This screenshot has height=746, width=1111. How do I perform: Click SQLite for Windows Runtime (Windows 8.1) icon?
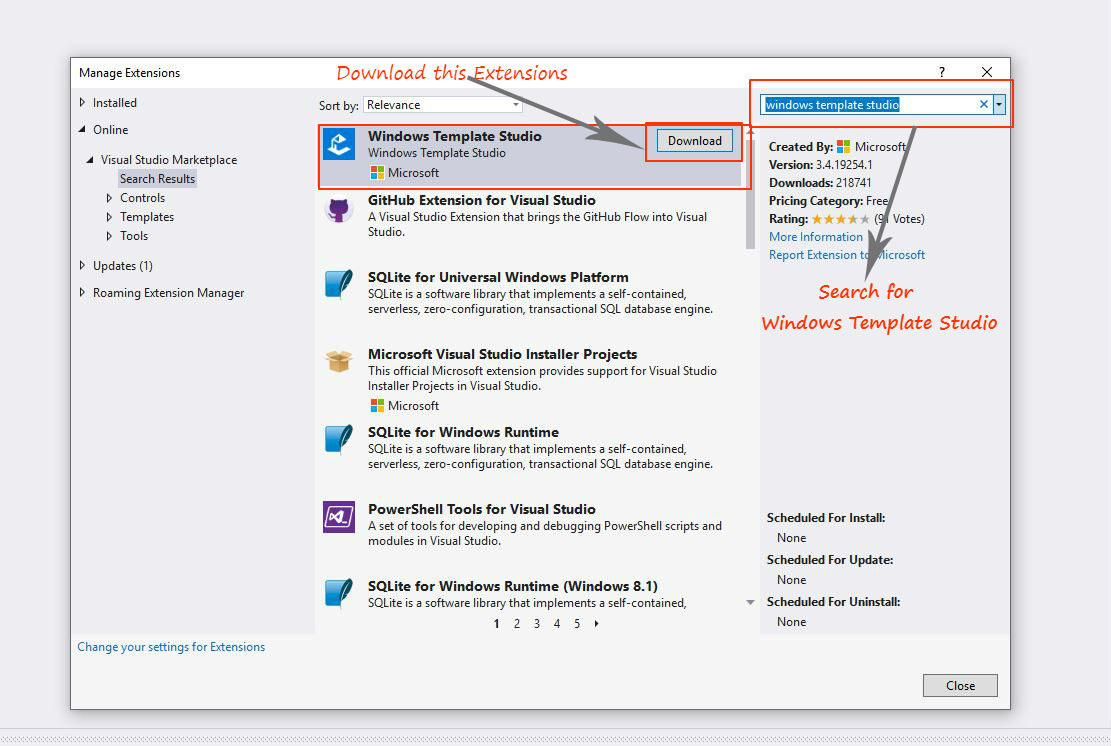(x=339, y=594)
